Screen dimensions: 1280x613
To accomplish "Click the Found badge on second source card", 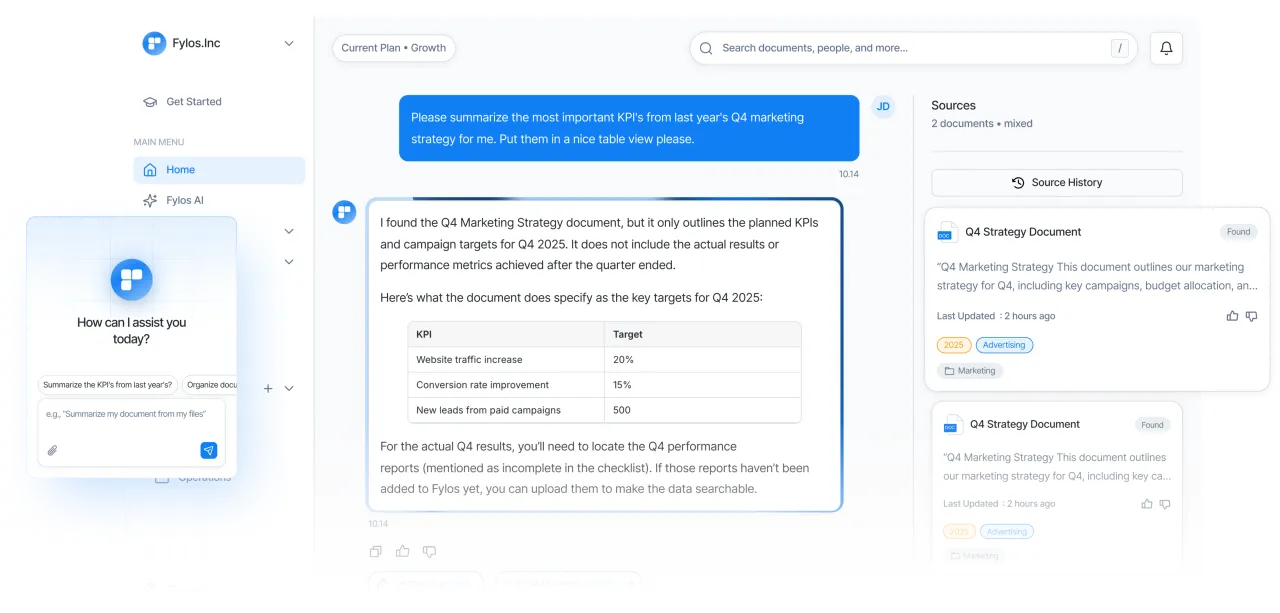I will tap(1153, 425).
